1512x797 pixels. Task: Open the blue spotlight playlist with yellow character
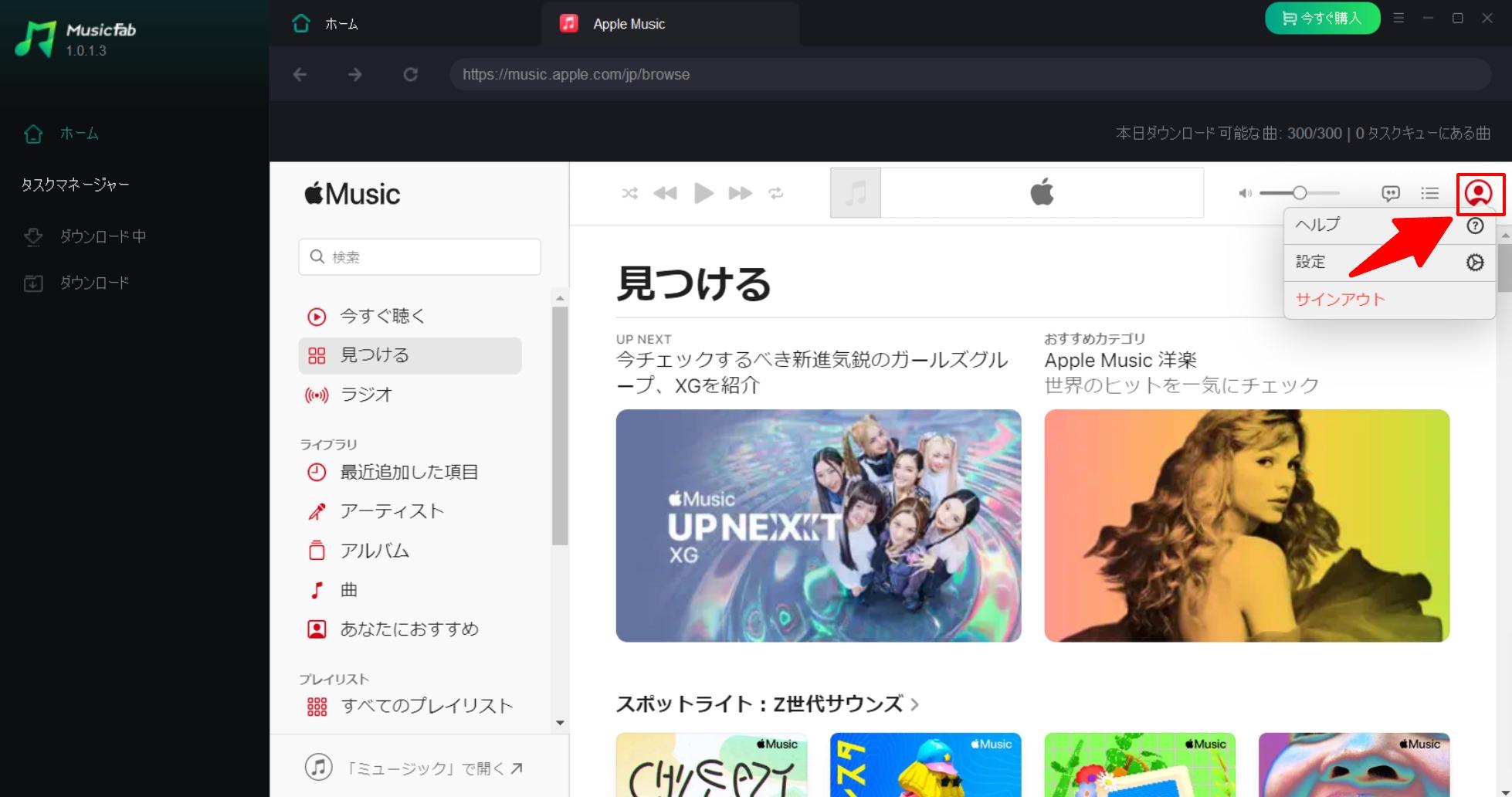tap(925, 765)
